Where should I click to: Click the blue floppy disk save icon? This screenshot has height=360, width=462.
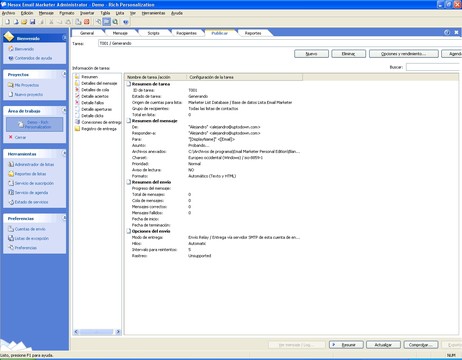32,22
